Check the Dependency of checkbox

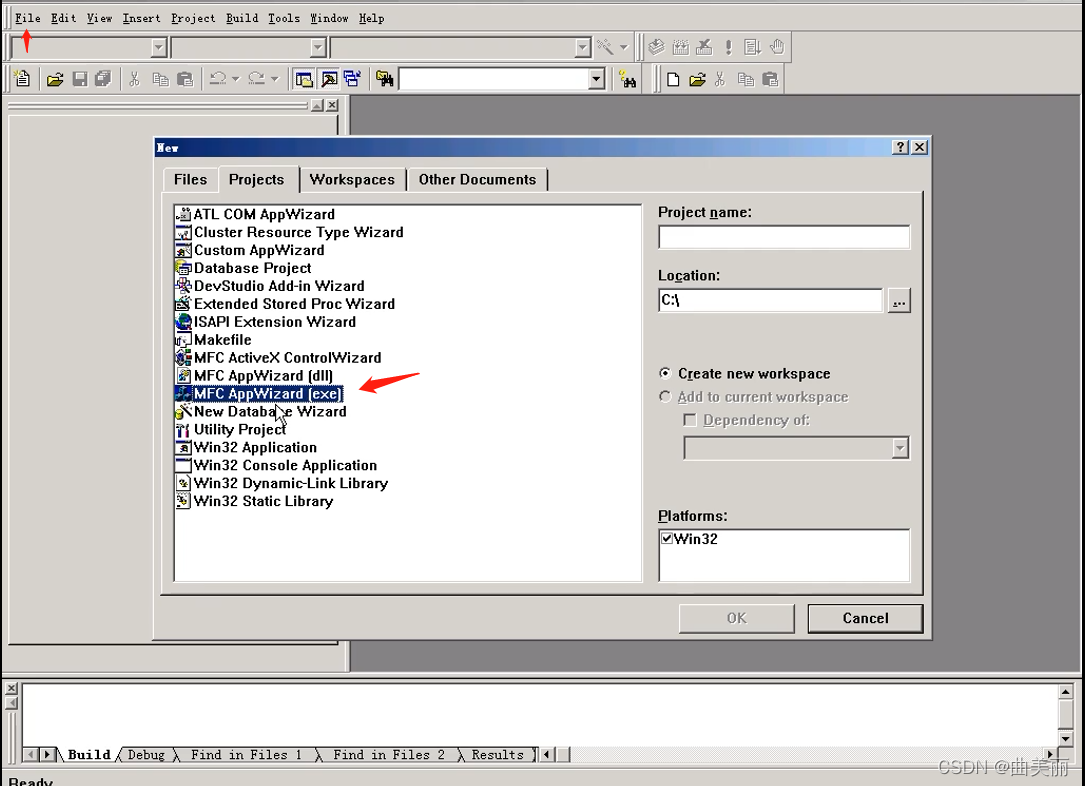pos(690,420)
